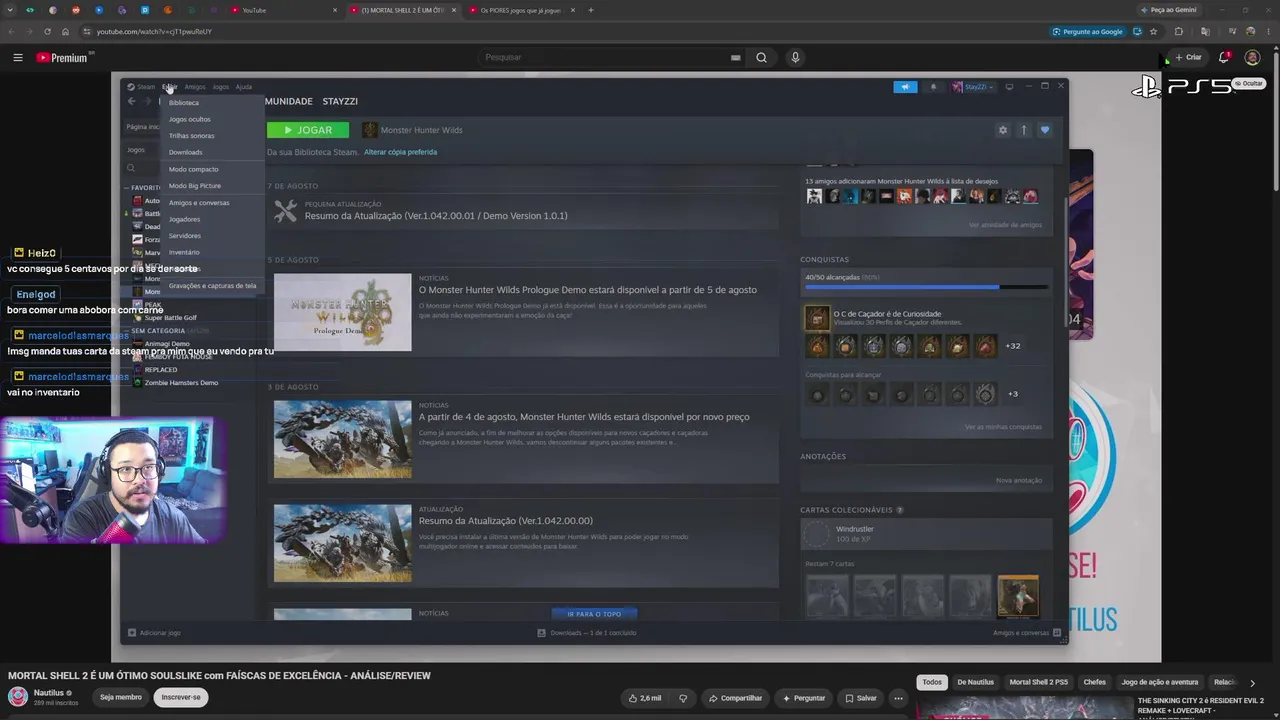This screenshot has height=720, width=1280.
Task: Open the YouTube notifications bell
Action: pyautogui.click(x=1224, y=57)
